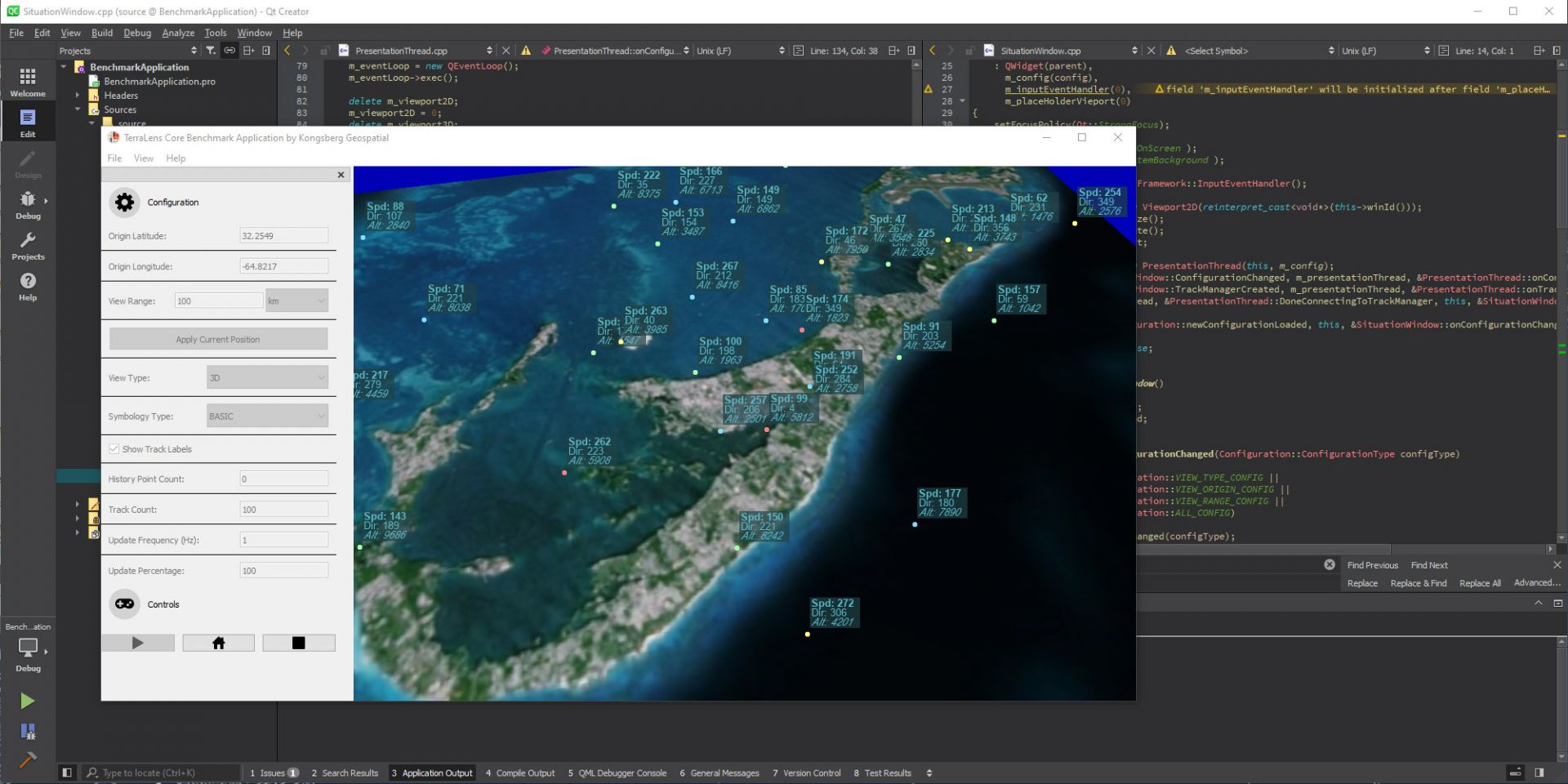Click the Origin Latitude input field
This screenshot has height=784, width=1568.
point(283,236)
